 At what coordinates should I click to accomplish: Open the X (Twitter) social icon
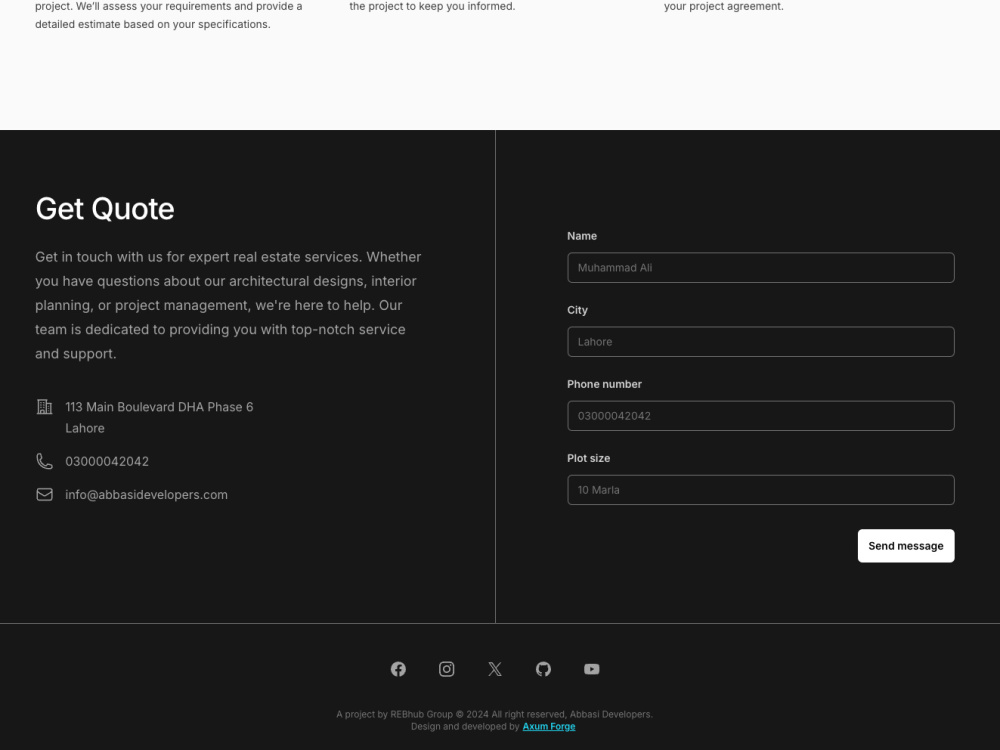point(495,669)
